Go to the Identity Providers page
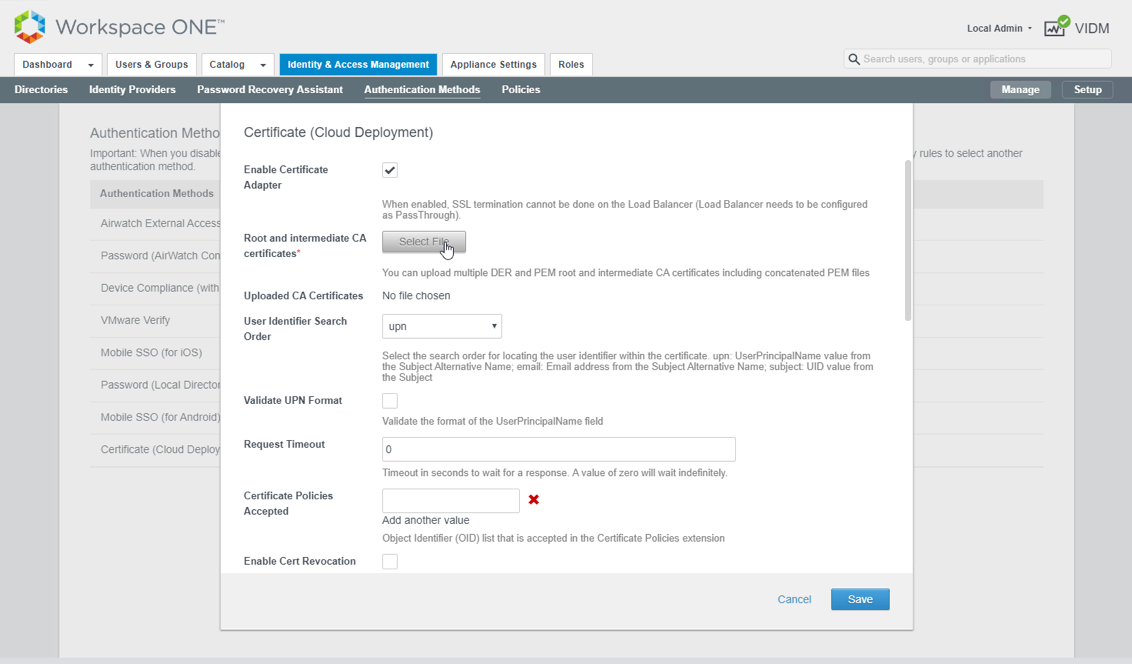 pyautogui.click(x=132, y=89)
